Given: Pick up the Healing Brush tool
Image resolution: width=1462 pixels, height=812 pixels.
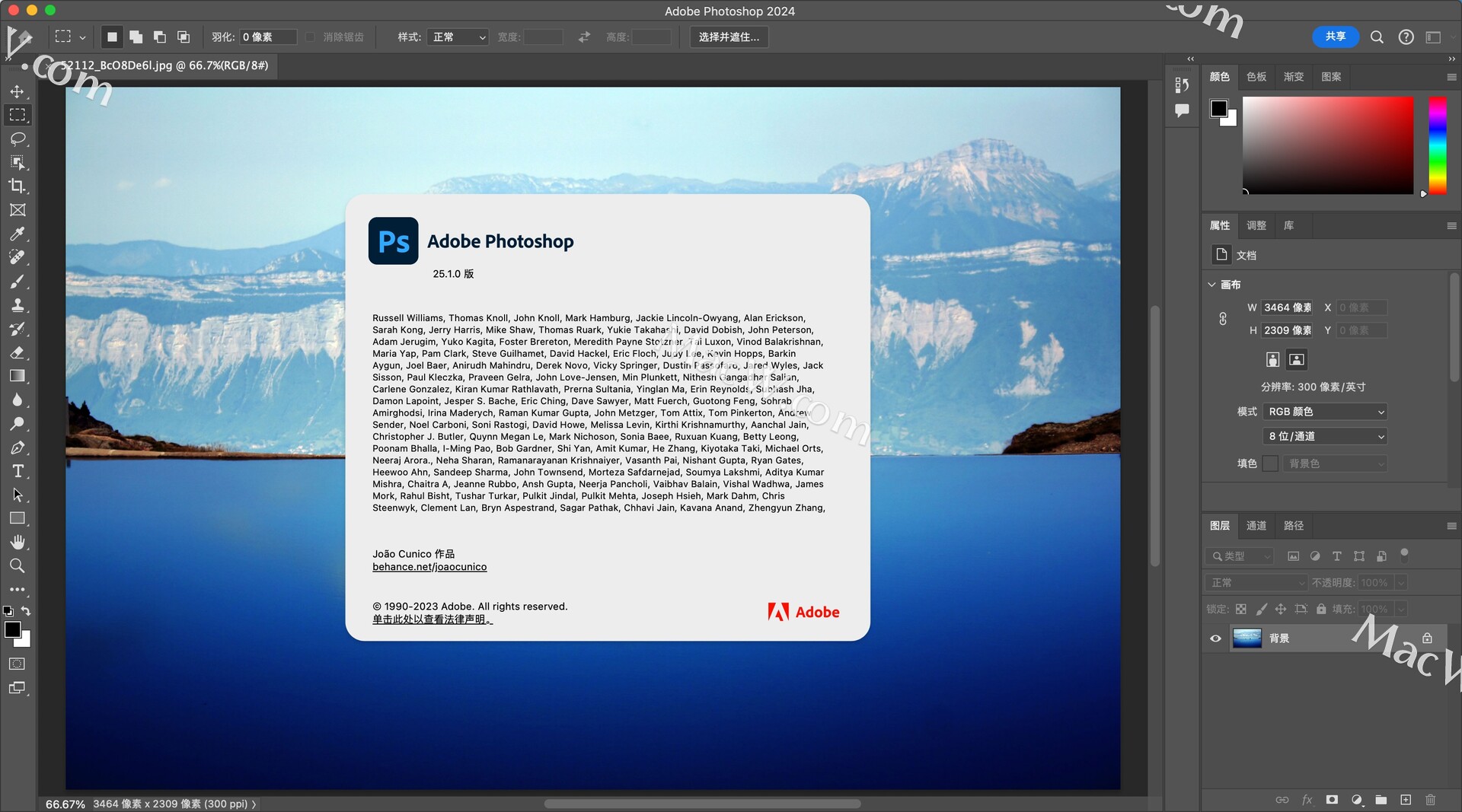Looking at the screenshot, I should 18,257.
